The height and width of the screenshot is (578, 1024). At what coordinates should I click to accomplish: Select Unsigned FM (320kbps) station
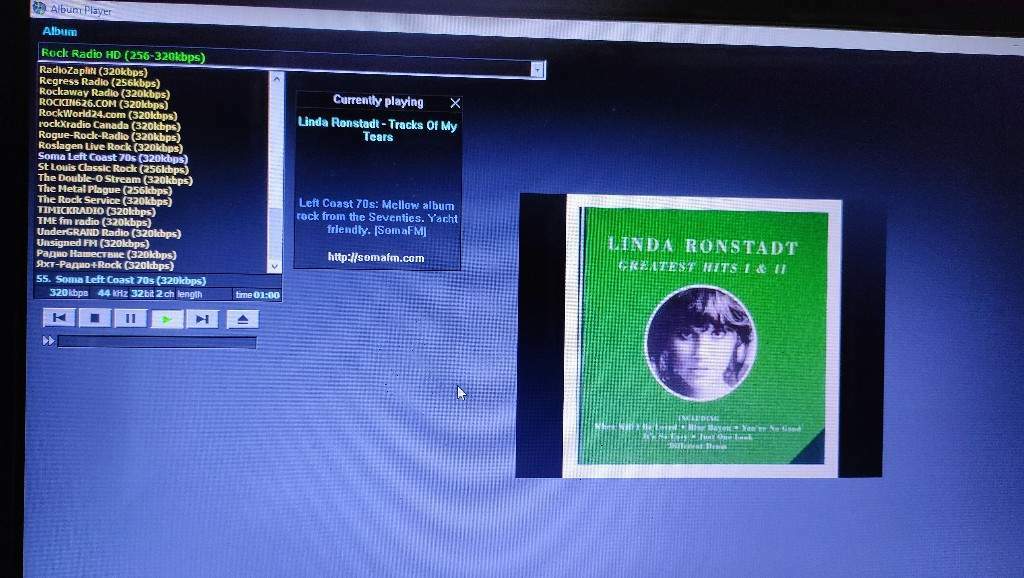click(93, 243)
